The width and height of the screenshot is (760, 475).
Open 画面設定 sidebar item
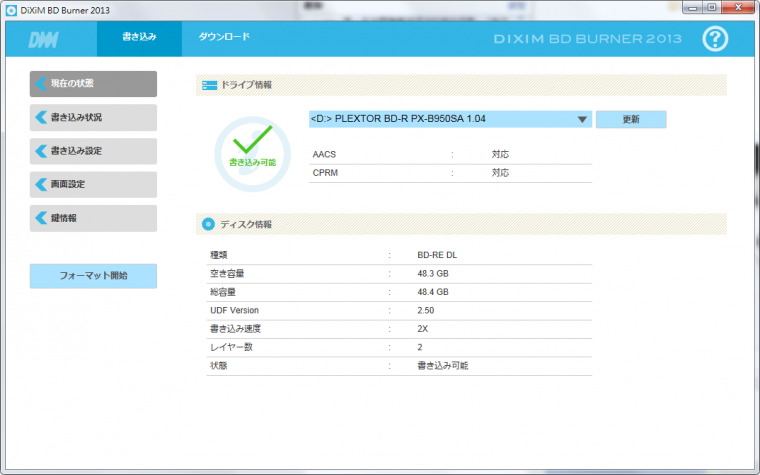click(x=93, y=185)
